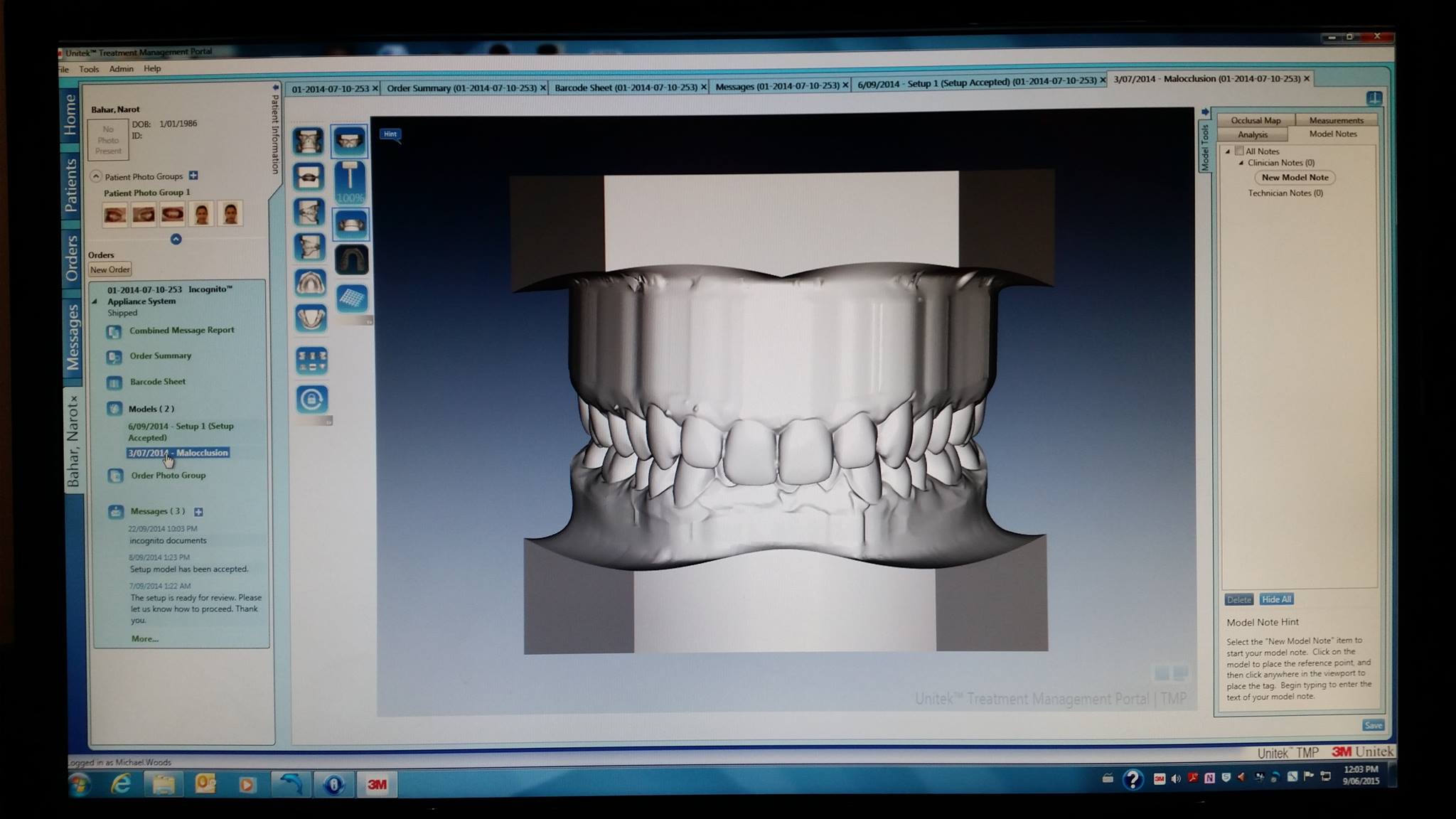Toggle the dark arch overlay display
This screenshot has width=1456, height=819.
coord(352,259)
